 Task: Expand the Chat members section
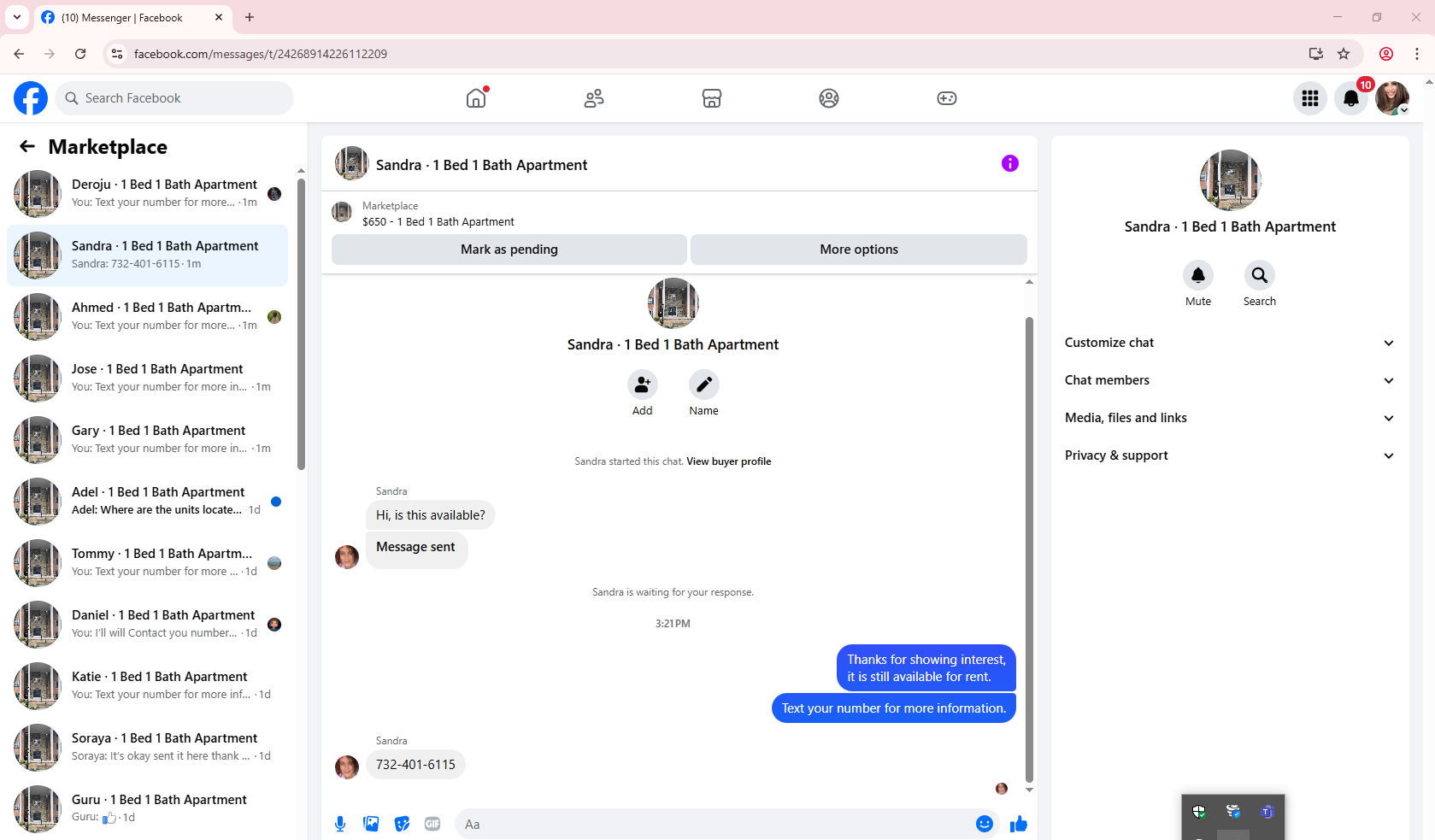pyautogui.click(x=1230, y=380)
